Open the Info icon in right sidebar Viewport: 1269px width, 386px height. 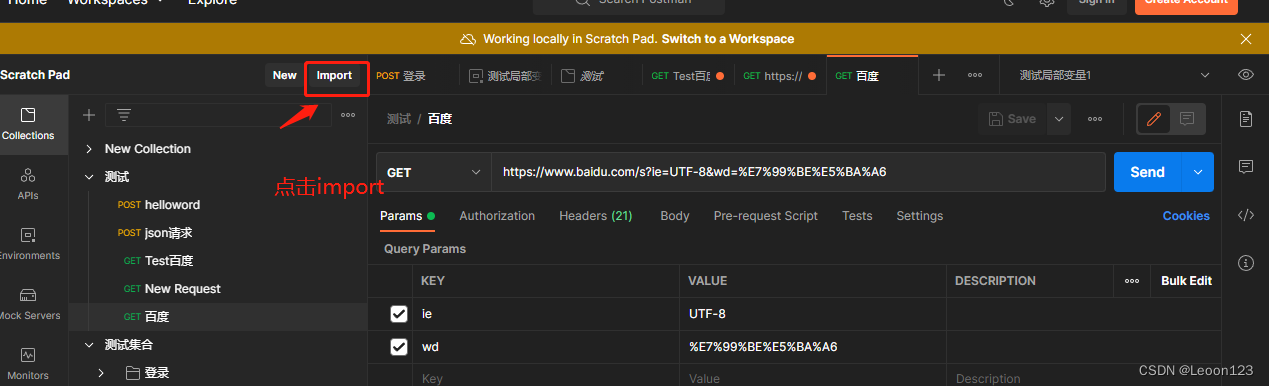click(1246, 263)
